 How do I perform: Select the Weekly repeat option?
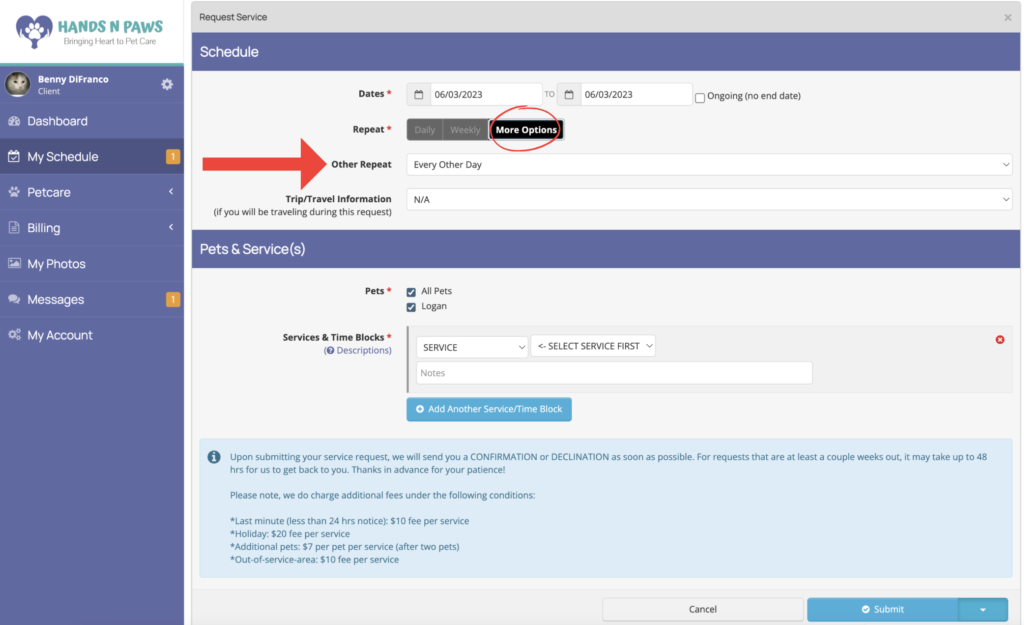pos(465,130)
